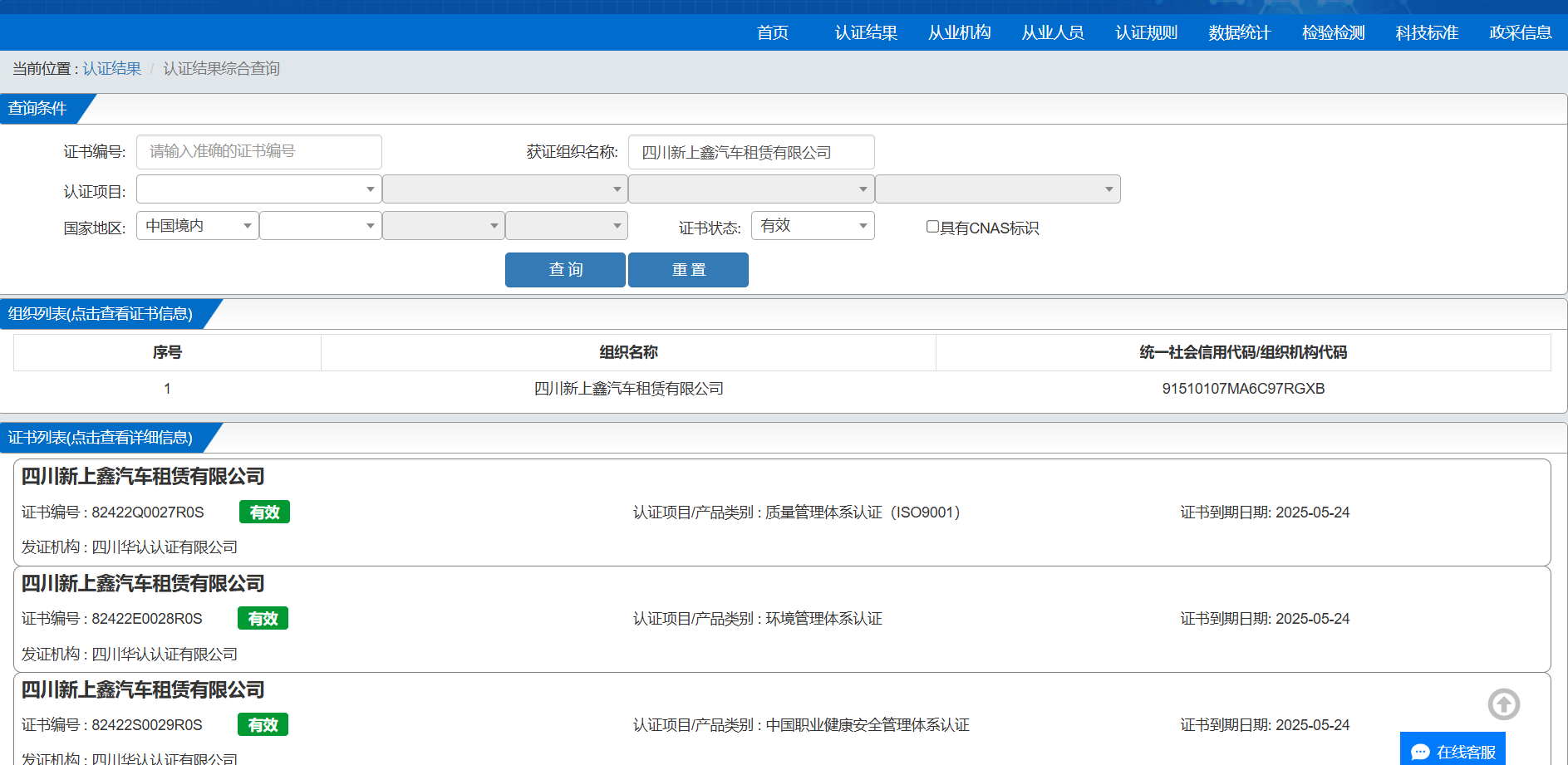Screen dimensions: 1568x765
Task: Open the third 认证项目 dropdown
Action: [751, 189]
